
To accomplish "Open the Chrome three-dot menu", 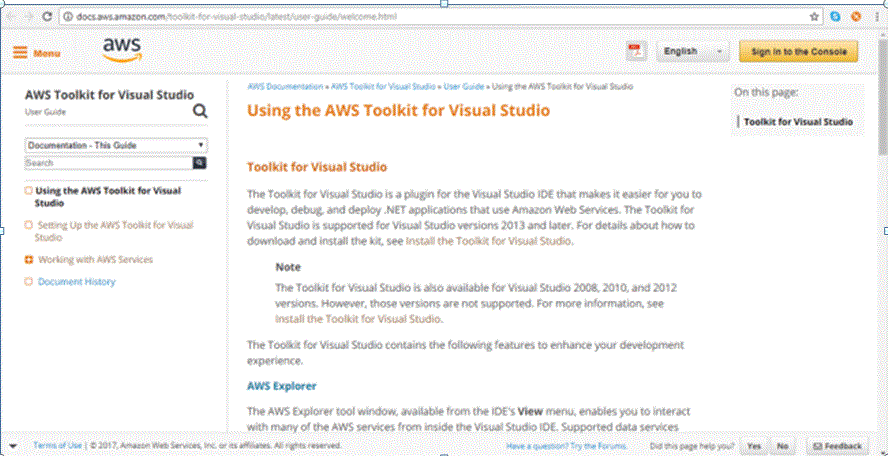I will [876, 16].
